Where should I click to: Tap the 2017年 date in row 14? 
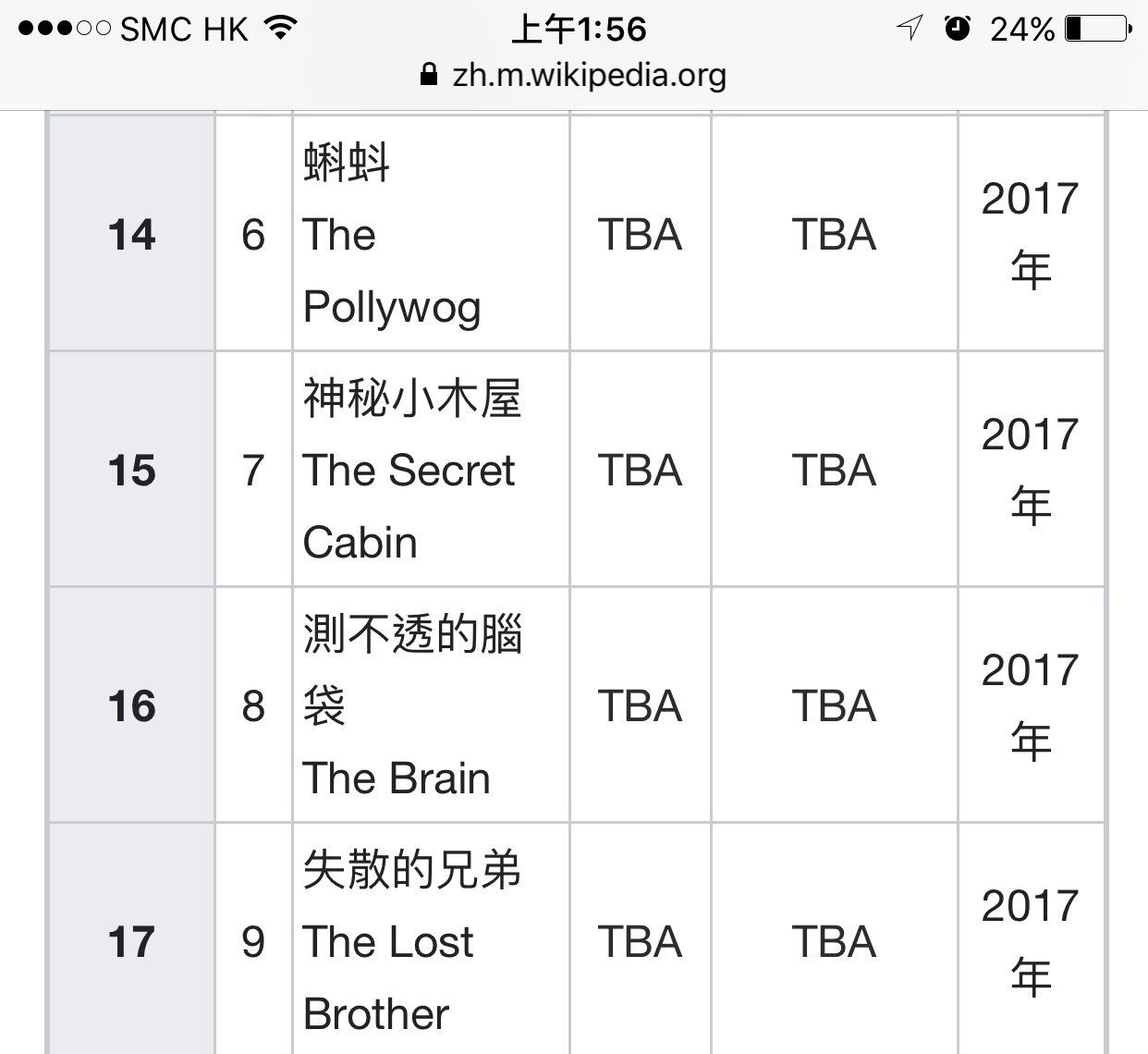click(x=1031, y=234)
